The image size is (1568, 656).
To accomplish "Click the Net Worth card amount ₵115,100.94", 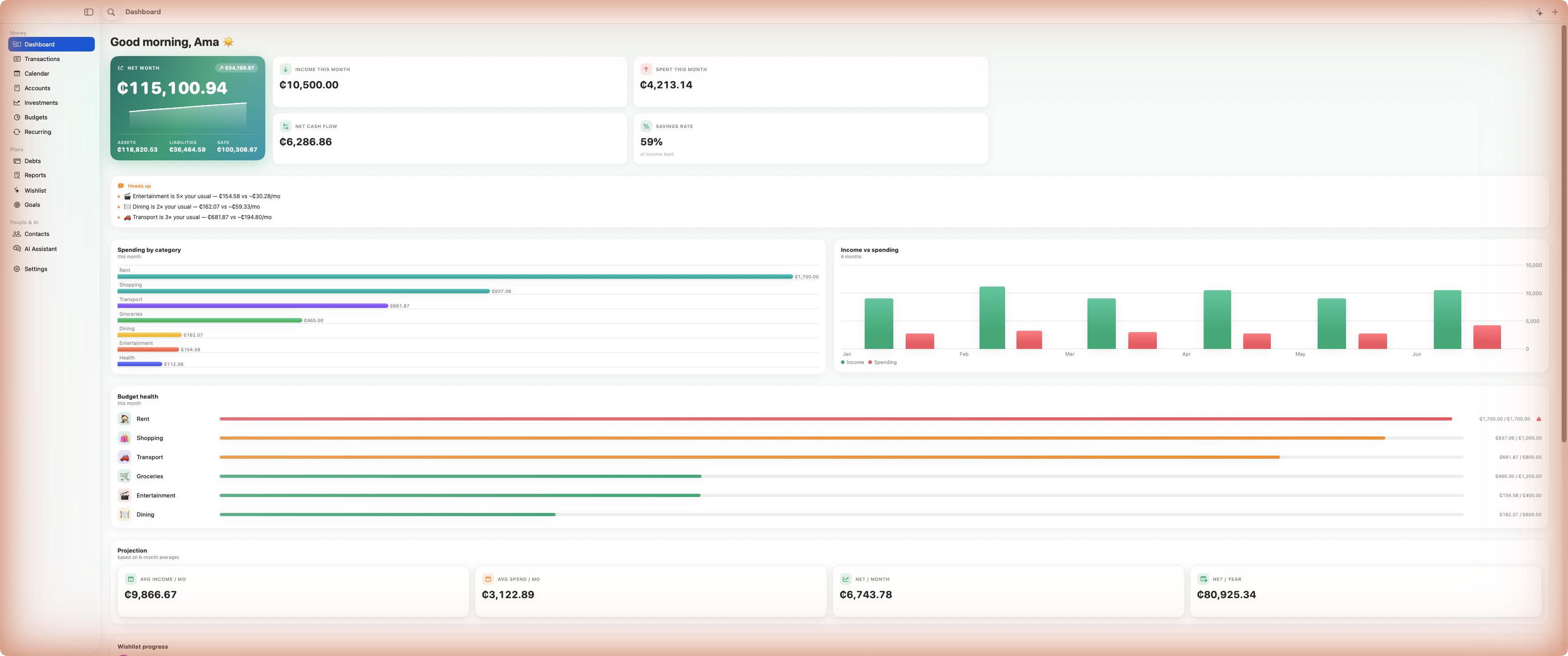I will point(172,88).
